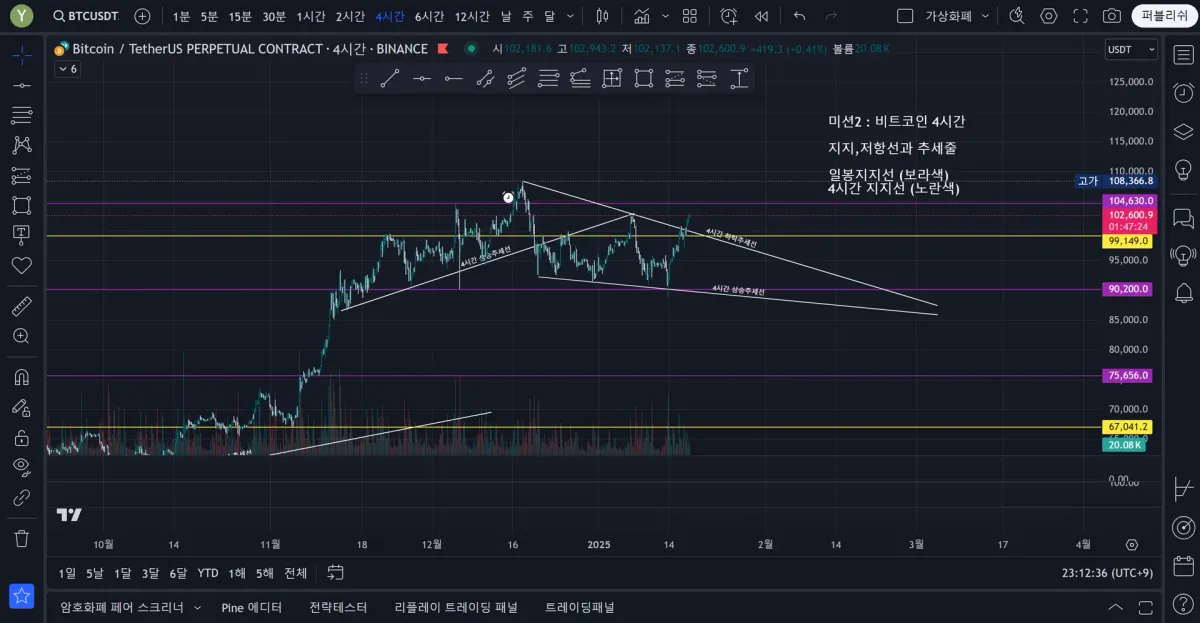1200x623 pixels.
Task: Open the alerts bell icon
Action: coord(1183,293)
